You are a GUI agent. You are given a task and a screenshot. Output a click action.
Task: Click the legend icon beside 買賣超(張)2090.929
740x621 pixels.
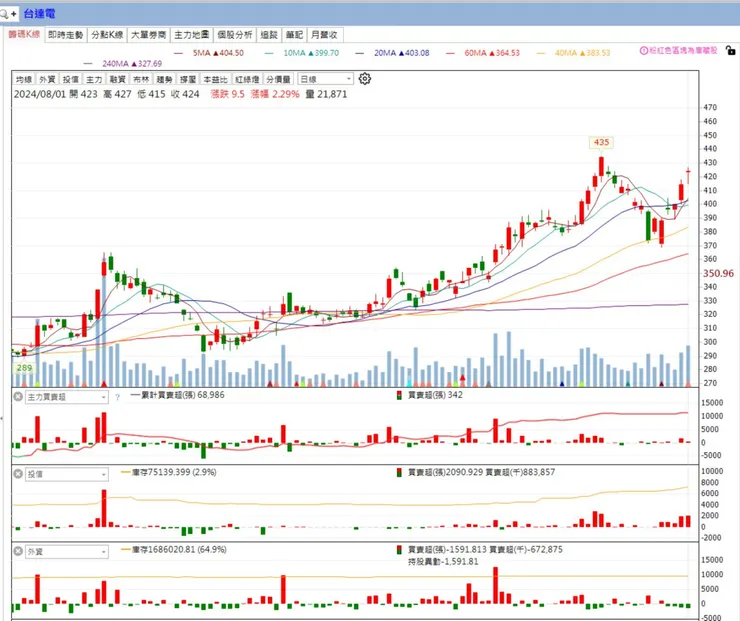(399, 472)
